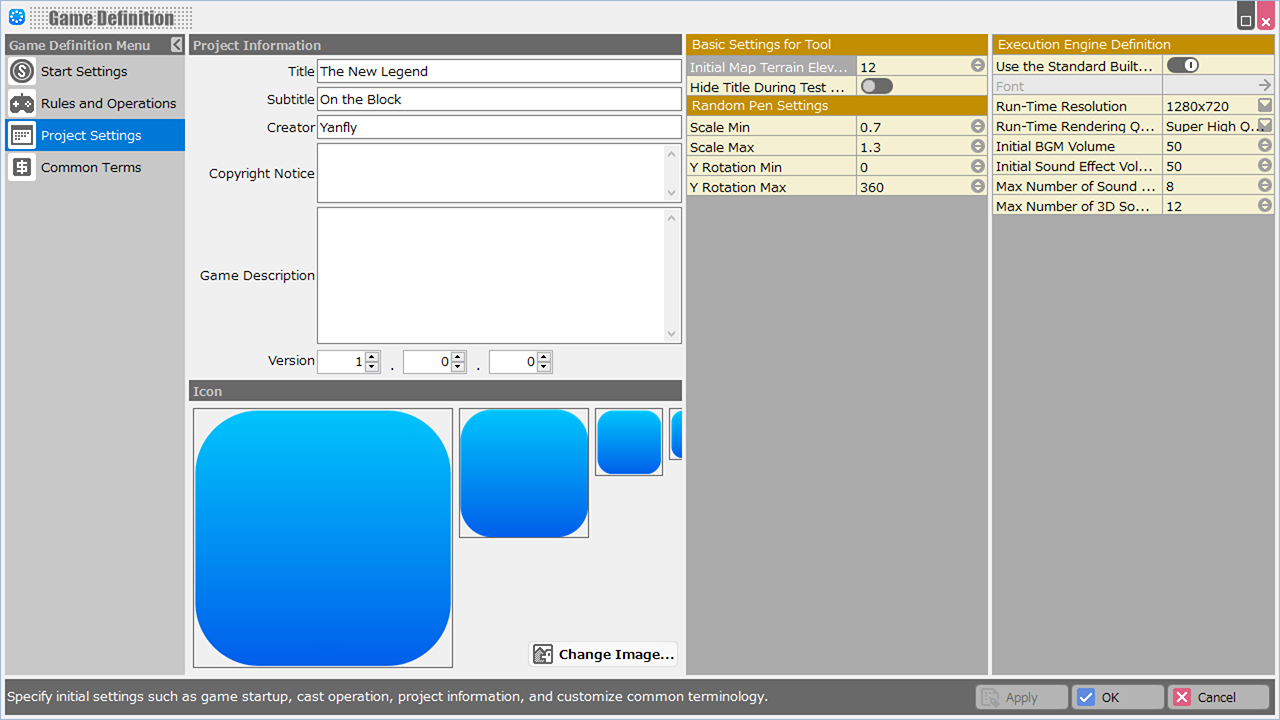Viewport: 1280px width, 720px height.
Task: Click the Scale Min adjustment icon
Action: point(977,126)
